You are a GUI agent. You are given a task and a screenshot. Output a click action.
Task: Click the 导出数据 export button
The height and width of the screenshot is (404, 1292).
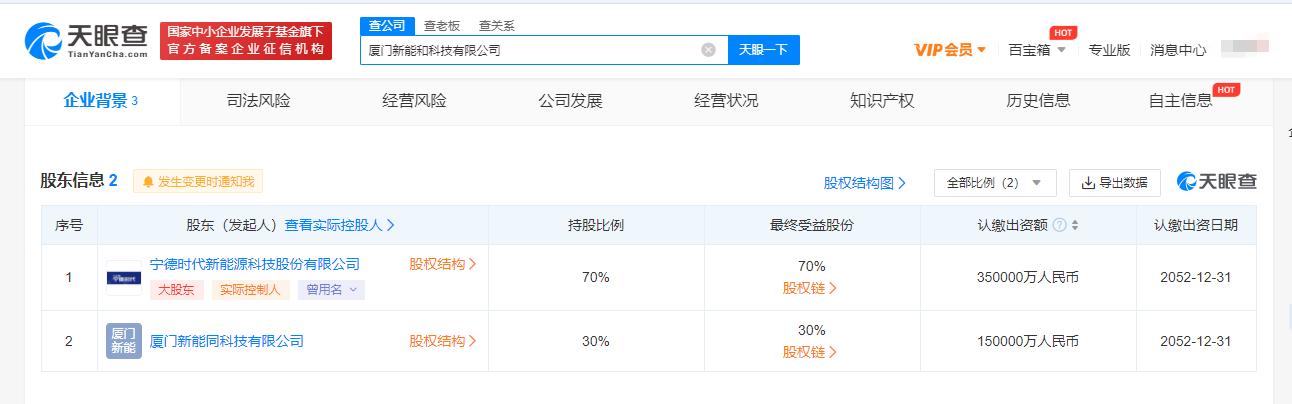1114,183
